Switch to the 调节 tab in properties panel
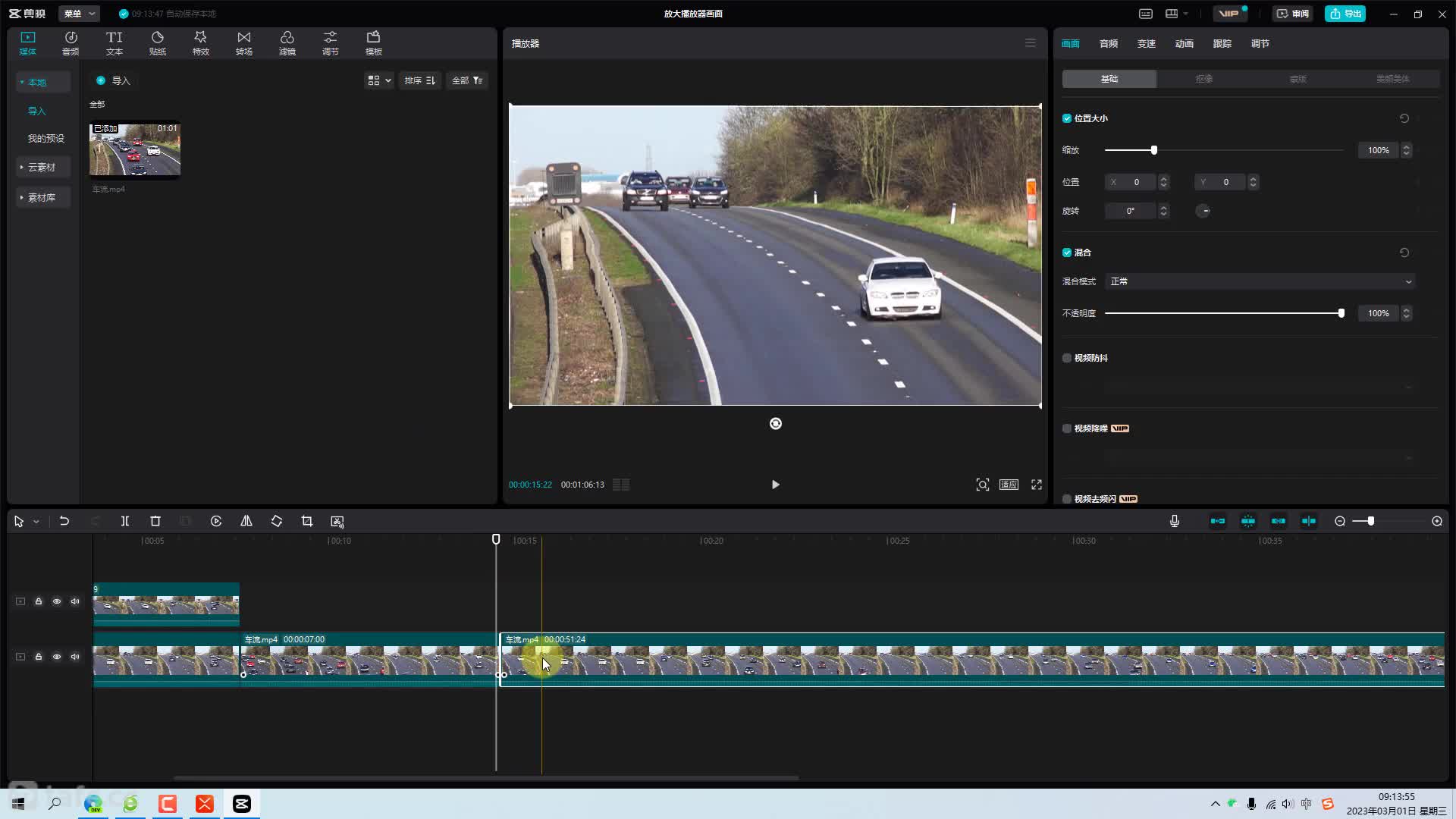 (x=1260, y=43)
